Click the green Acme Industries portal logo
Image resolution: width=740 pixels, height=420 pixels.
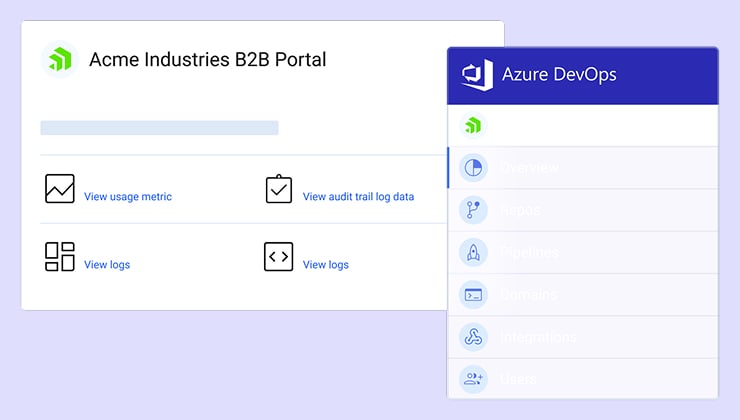pos(59,60)
